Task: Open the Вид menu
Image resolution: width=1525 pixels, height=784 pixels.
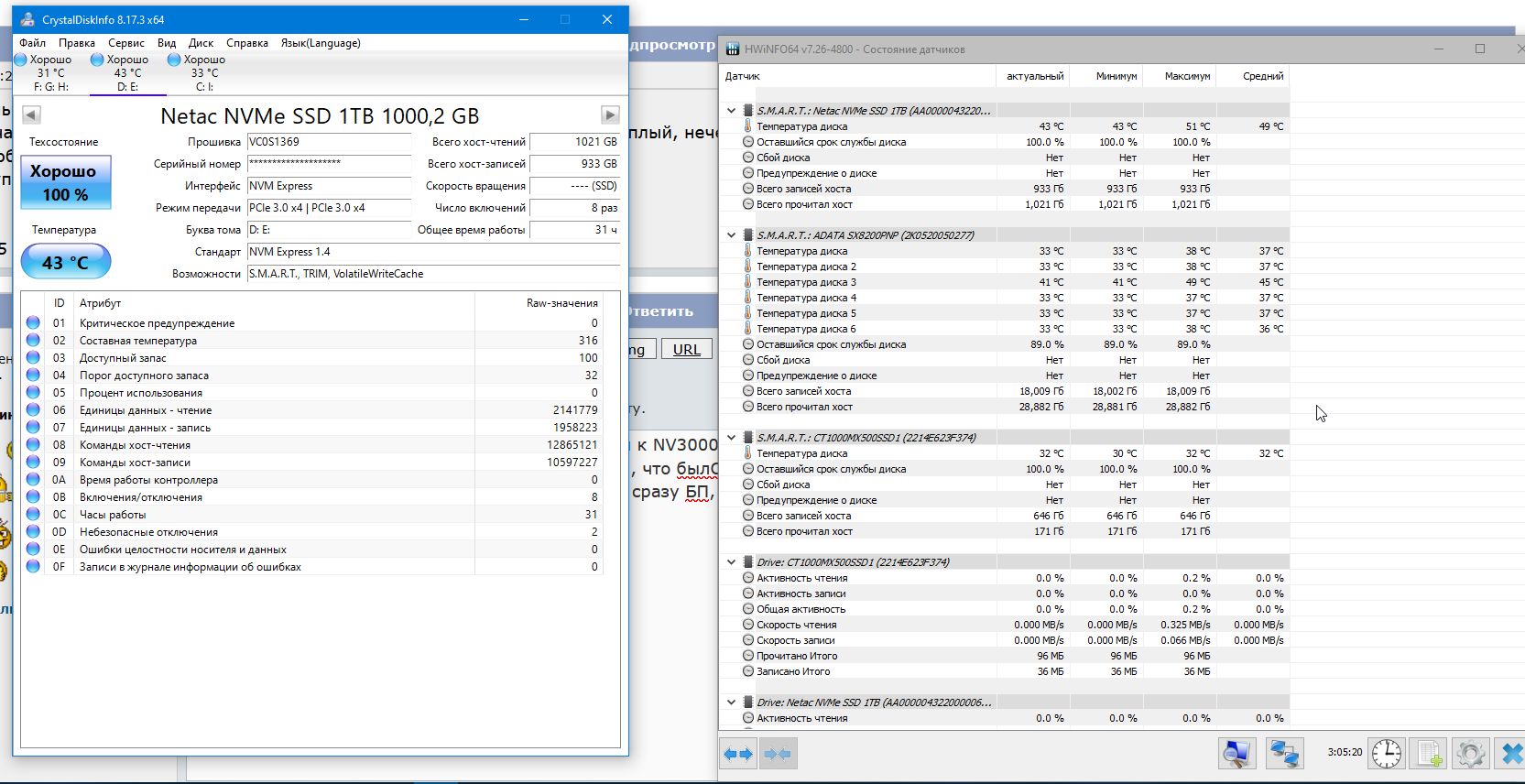Action: coord(167,43)
